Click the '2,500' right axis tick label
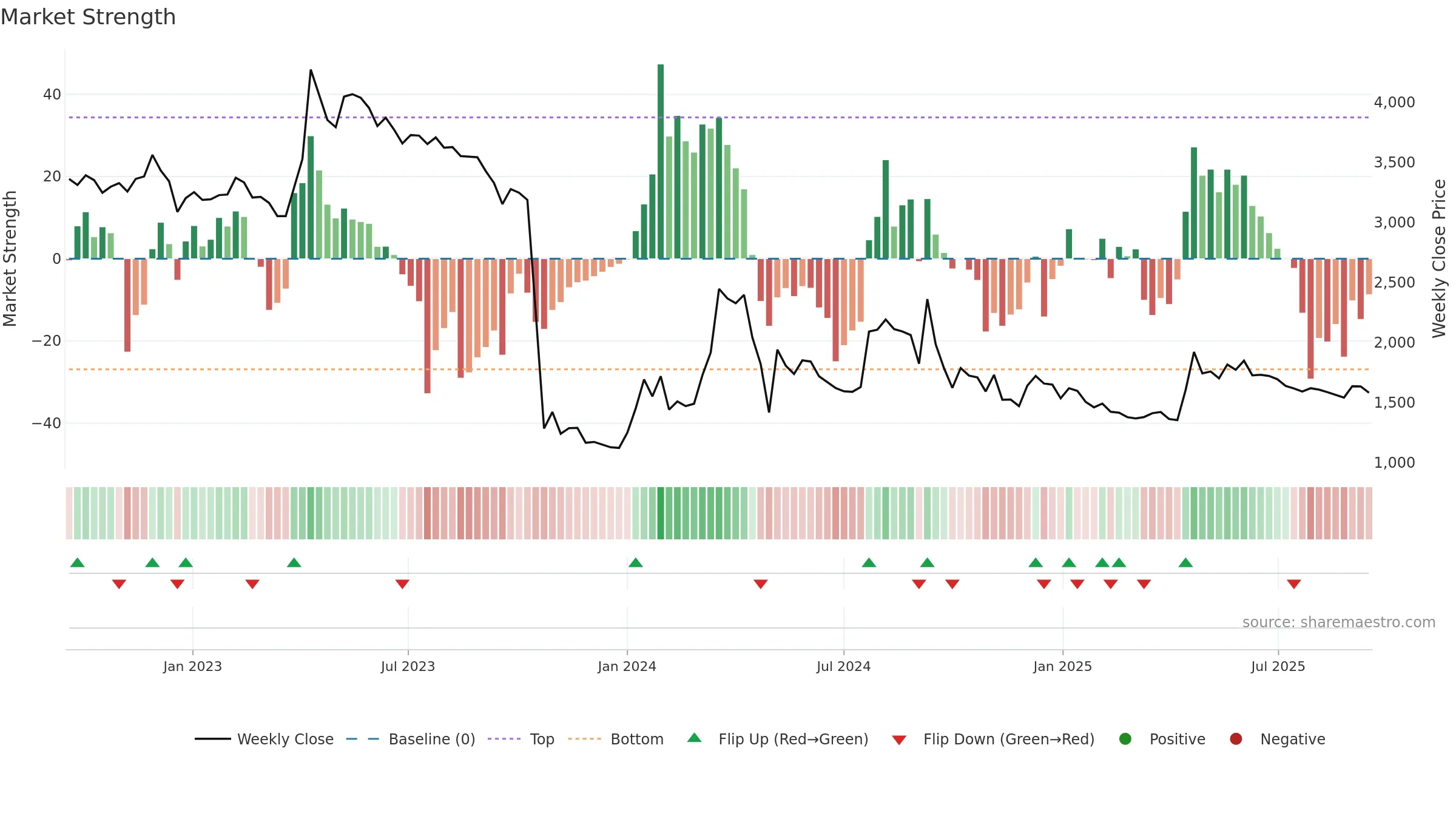Image resolution: width=1456 pixels, height=819 pixels. tap(1394, 283)
